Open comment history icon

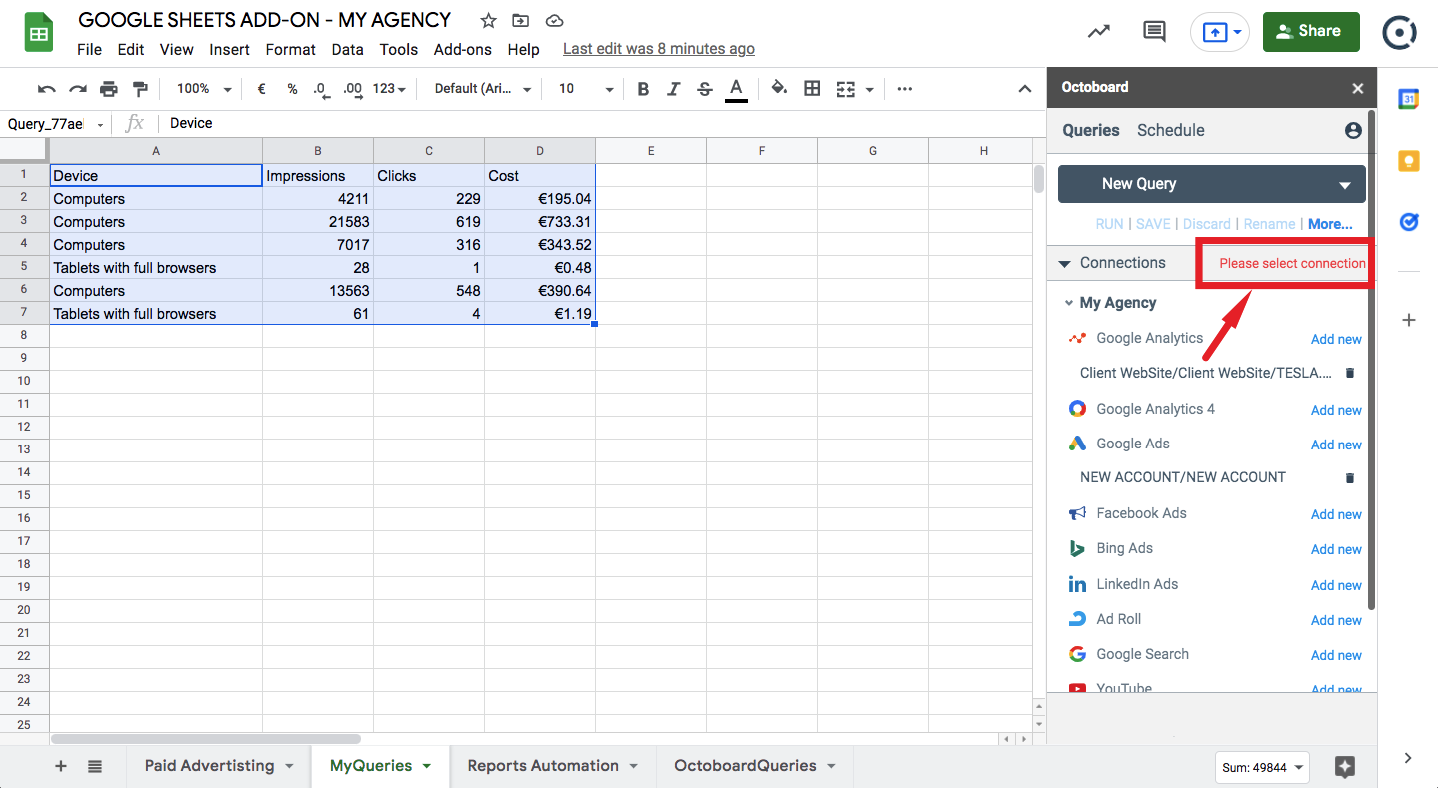[1154, 31]
